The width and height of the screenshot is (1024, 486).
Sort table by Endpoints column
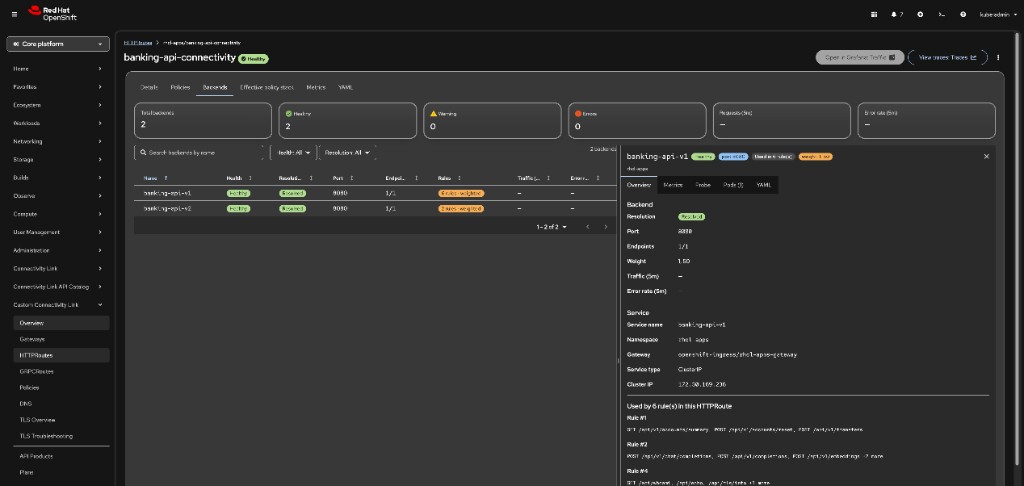[401, 178]
